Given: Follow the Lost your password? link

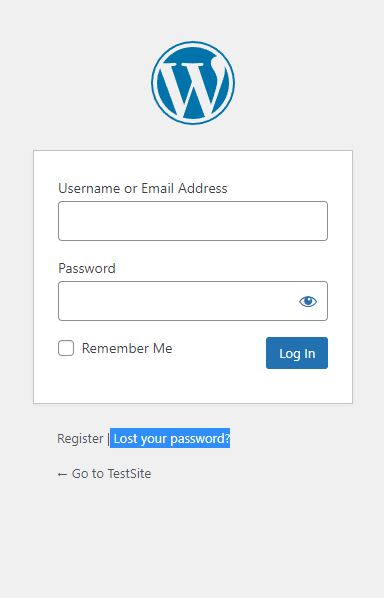Looking at the screenshot, I should pos(170,438).
